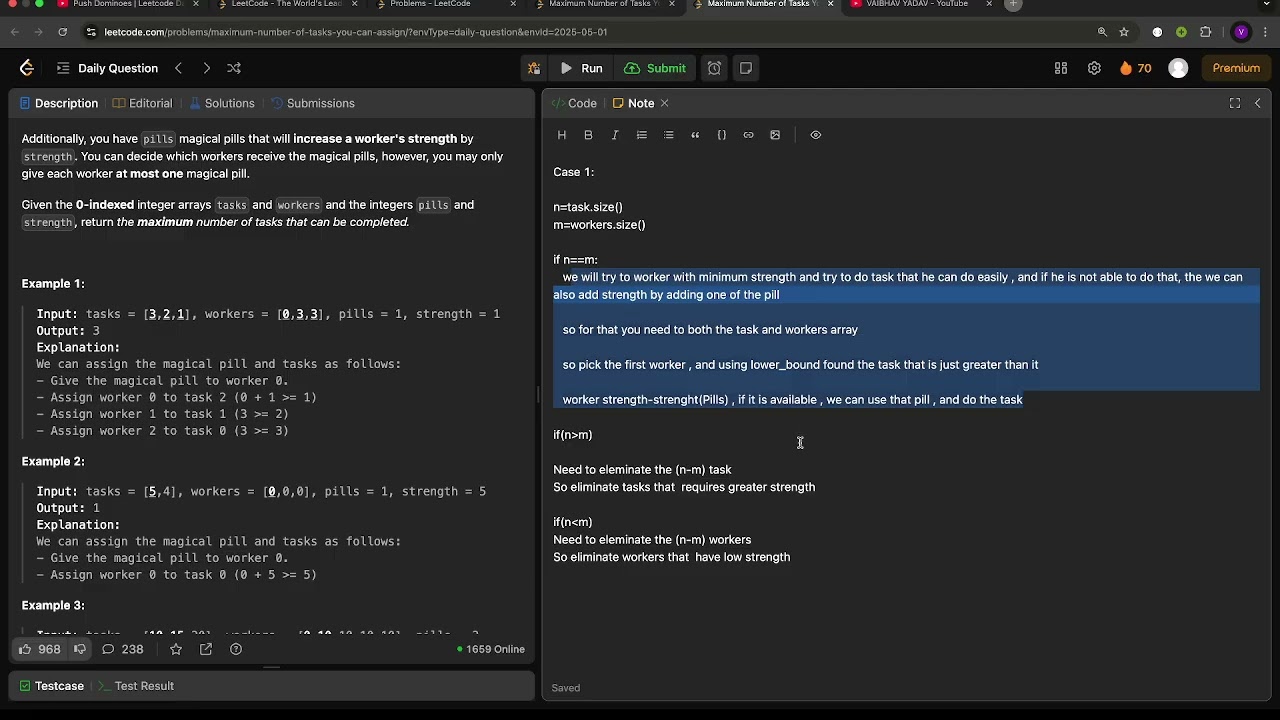Image resolution: width=1280 pixels, height=720 pixels.
Task: Switch to the Submissions tab
Action: pyautogui.click(x=312, y=103)
